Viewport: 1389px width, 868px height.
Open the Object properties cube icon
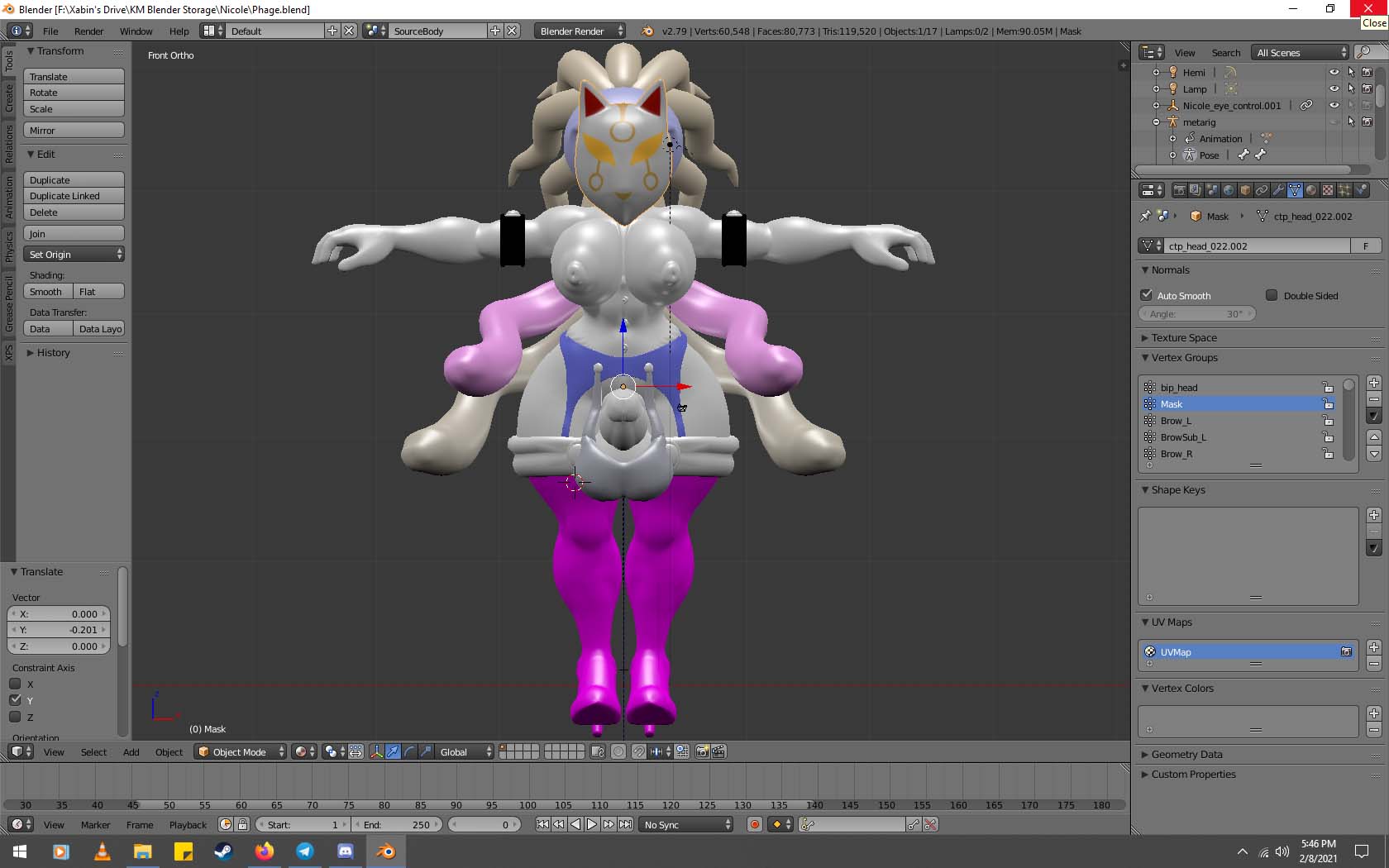tap(1245, 190)
